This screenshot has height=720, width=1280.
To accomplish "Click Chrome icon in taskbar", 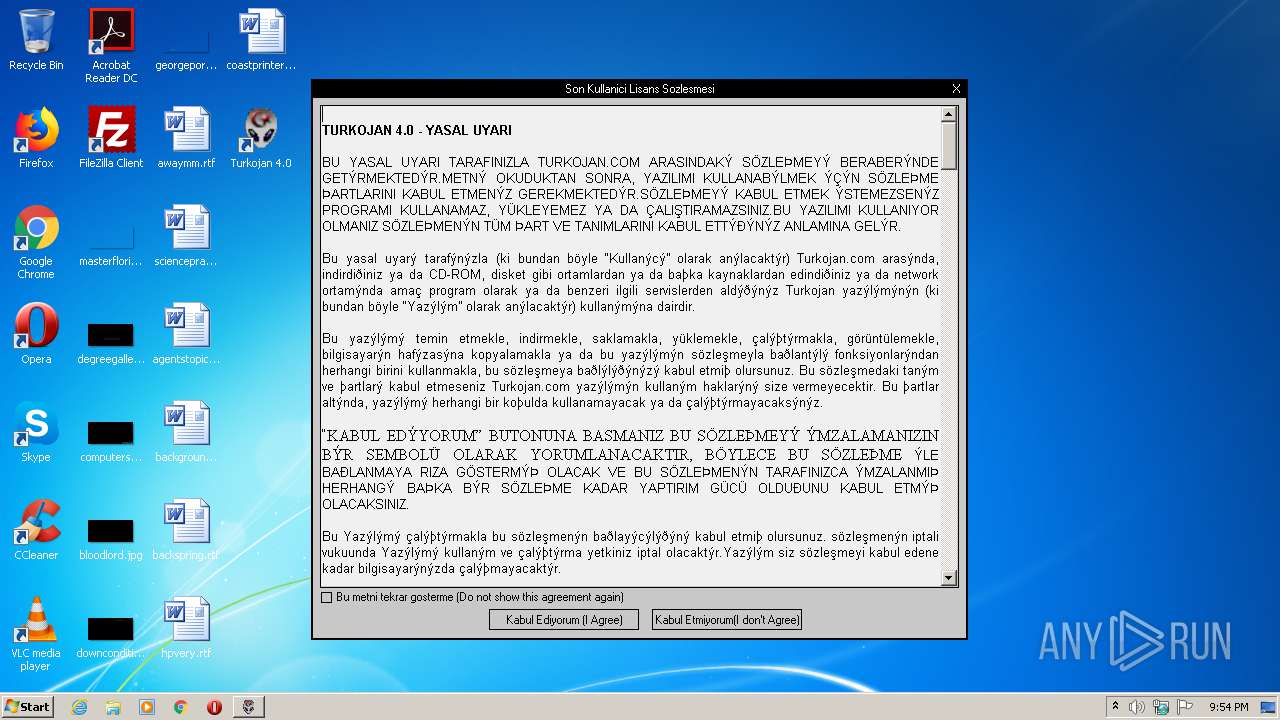I will [x=181, y=707].
